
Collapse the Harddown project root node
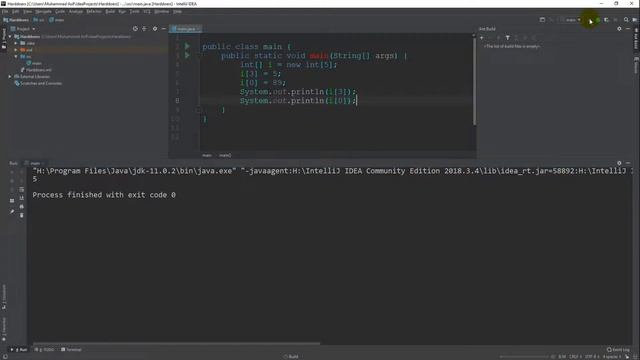(10, 37)
